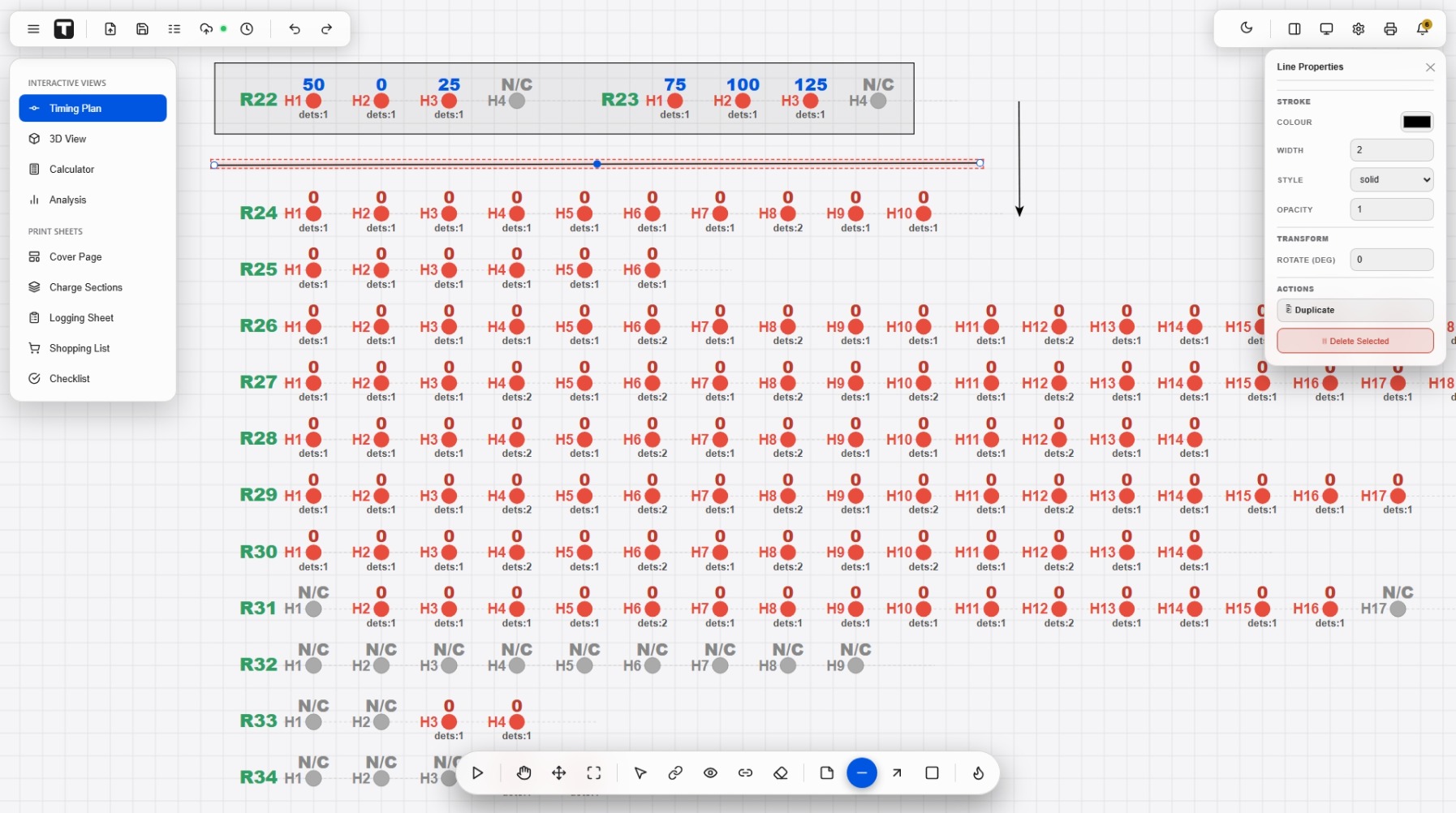Select the sticky note tool
This screenshot has height=813, width=1456.
point(827,773)
